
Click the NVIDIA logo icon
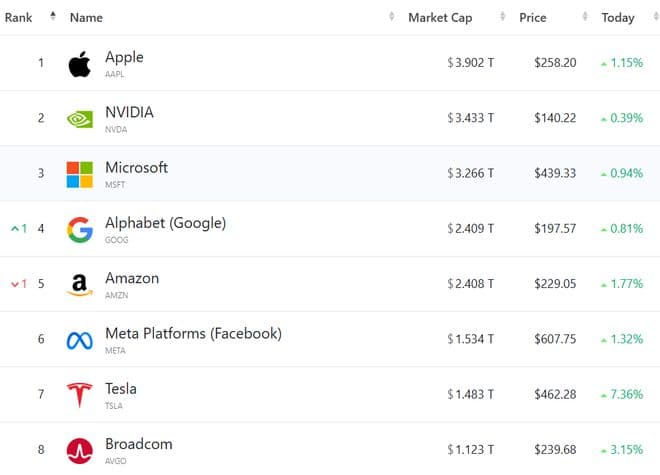tap(79, 119)
